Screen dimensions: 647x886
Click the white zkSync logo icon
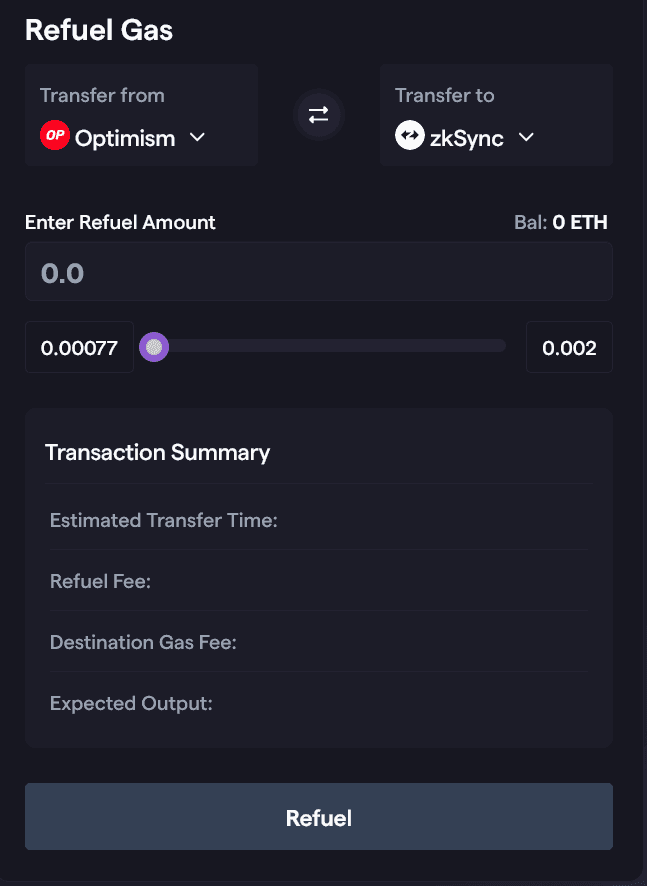[x=410, y=136]
